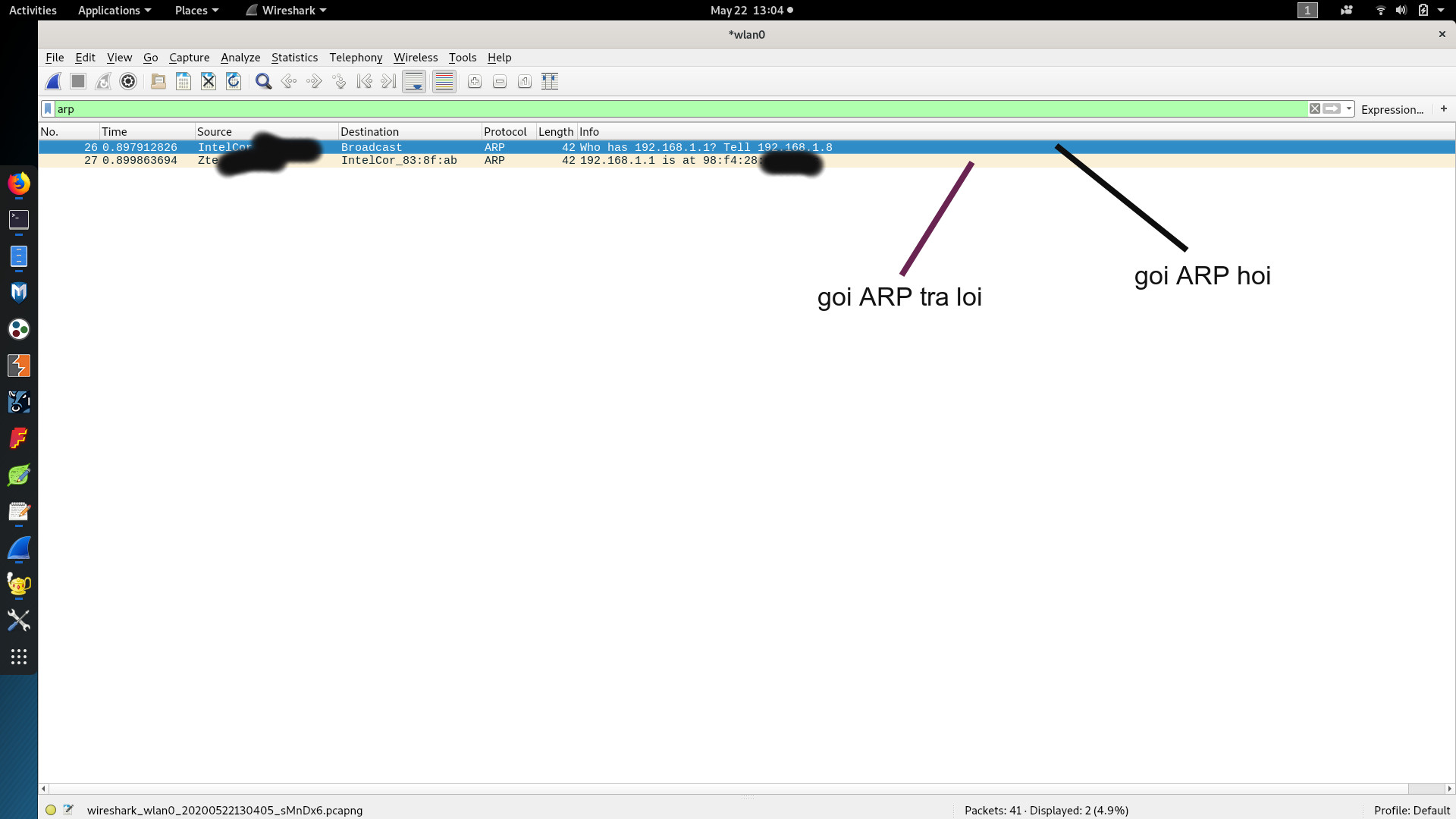Open the system status menu arrow

pos(1441,11)
